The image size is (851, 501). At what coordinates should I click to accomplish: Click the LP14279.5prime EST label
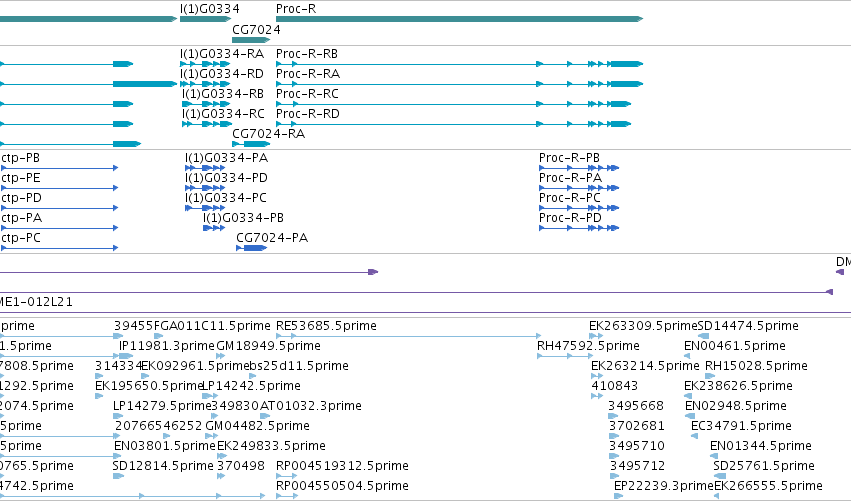(162, 406)
